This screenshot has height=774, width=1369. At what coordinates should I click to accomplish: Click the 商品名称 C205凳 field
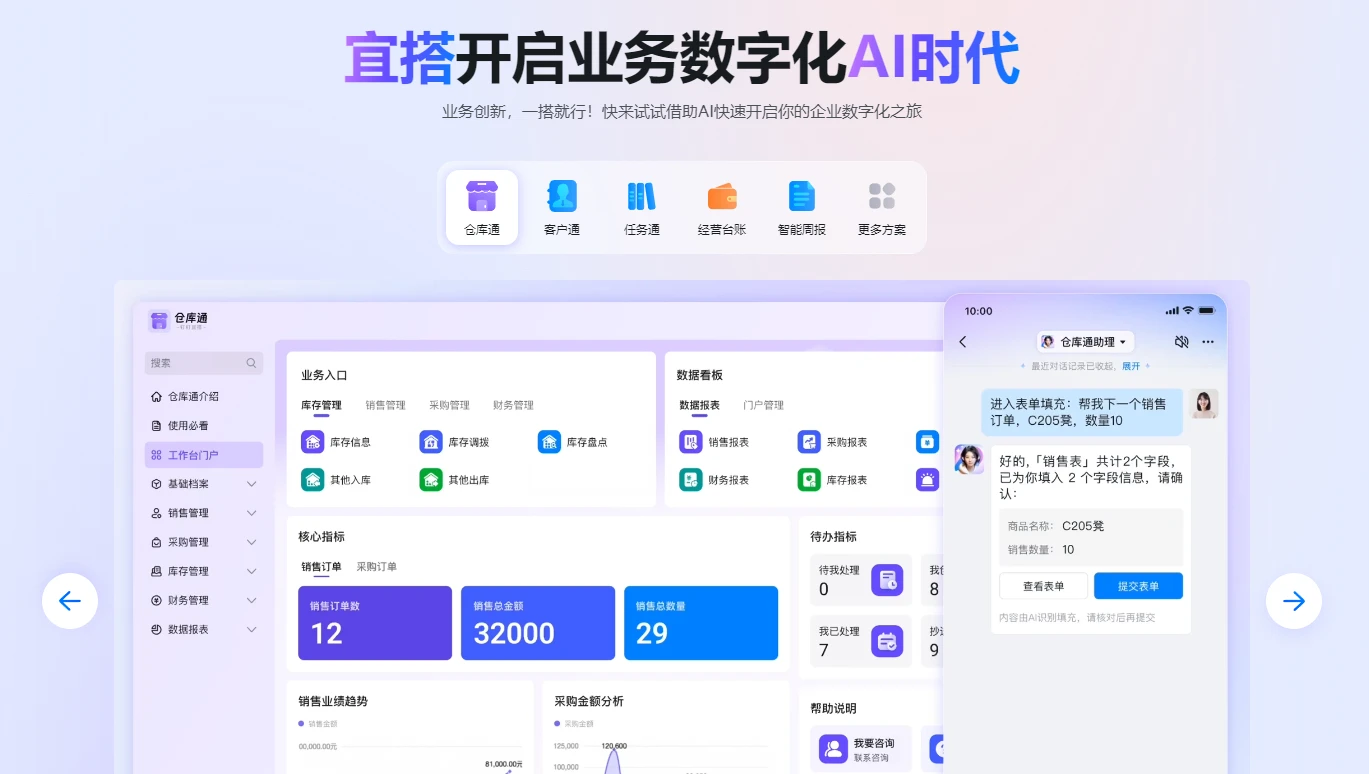point(1091,526)
